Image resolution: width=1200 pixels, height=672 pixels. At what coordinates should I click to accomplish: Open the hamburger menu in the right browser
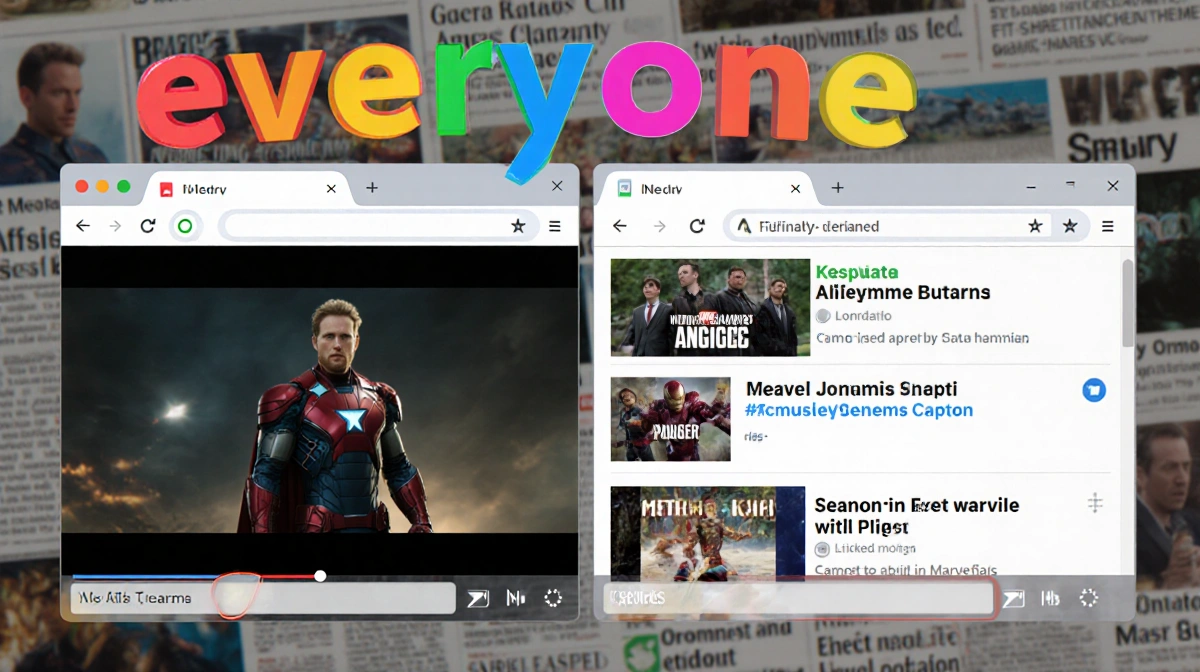(x=1105, y=226)
